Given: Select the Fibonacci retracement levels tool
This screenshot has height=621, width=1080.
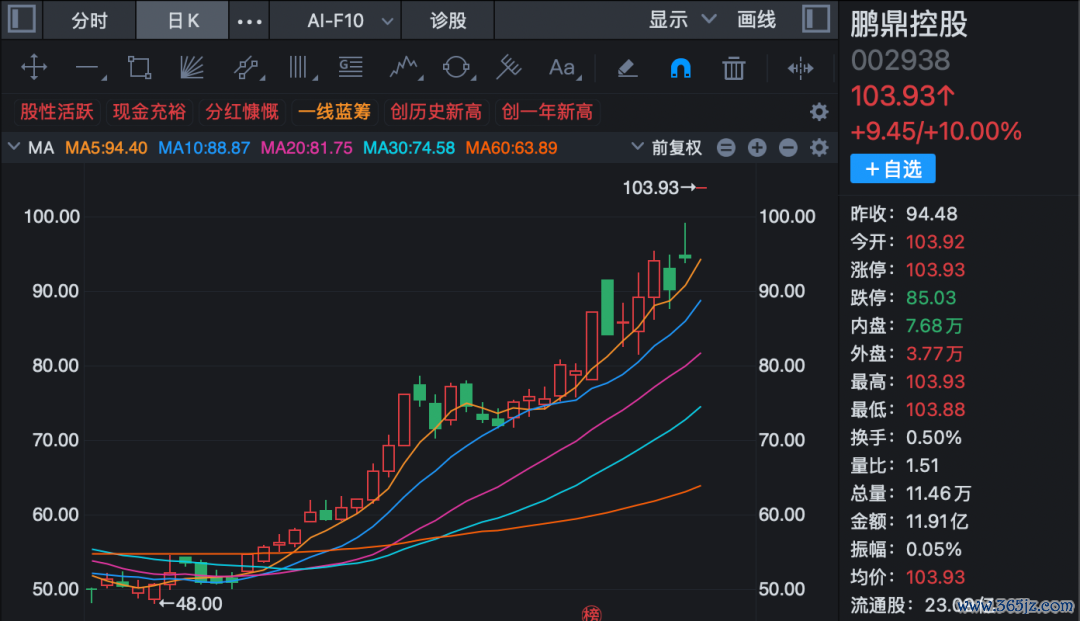Looking at the screenshot, I should tap(351, 67).
